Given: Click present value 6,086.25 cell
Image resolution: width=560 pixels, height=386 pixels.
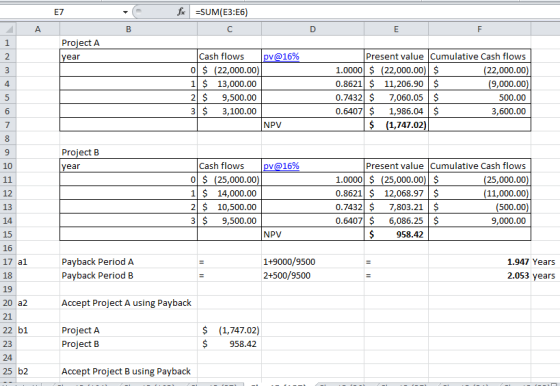Looking at the screenshot, I should pos(396,221).
